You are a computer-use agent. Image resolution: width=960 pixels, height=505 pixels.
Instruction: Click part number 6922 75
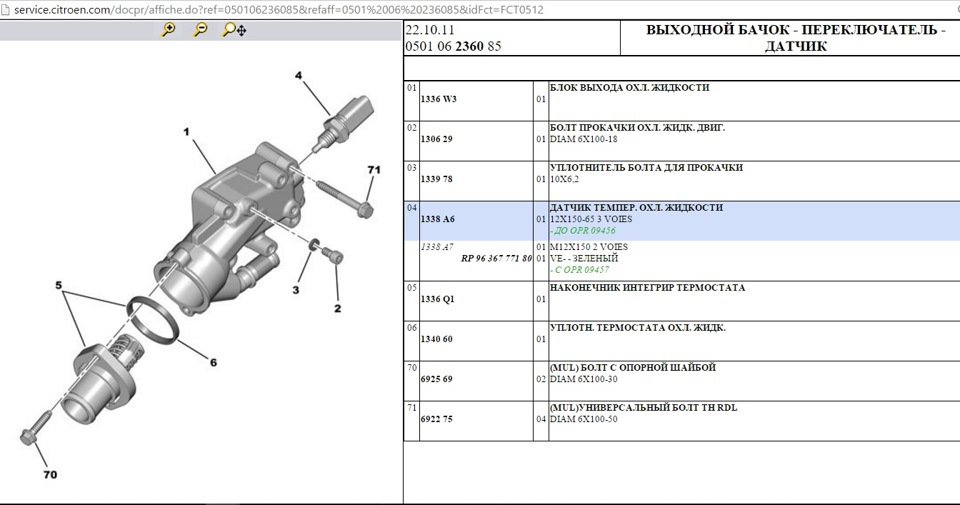(437, 419)
